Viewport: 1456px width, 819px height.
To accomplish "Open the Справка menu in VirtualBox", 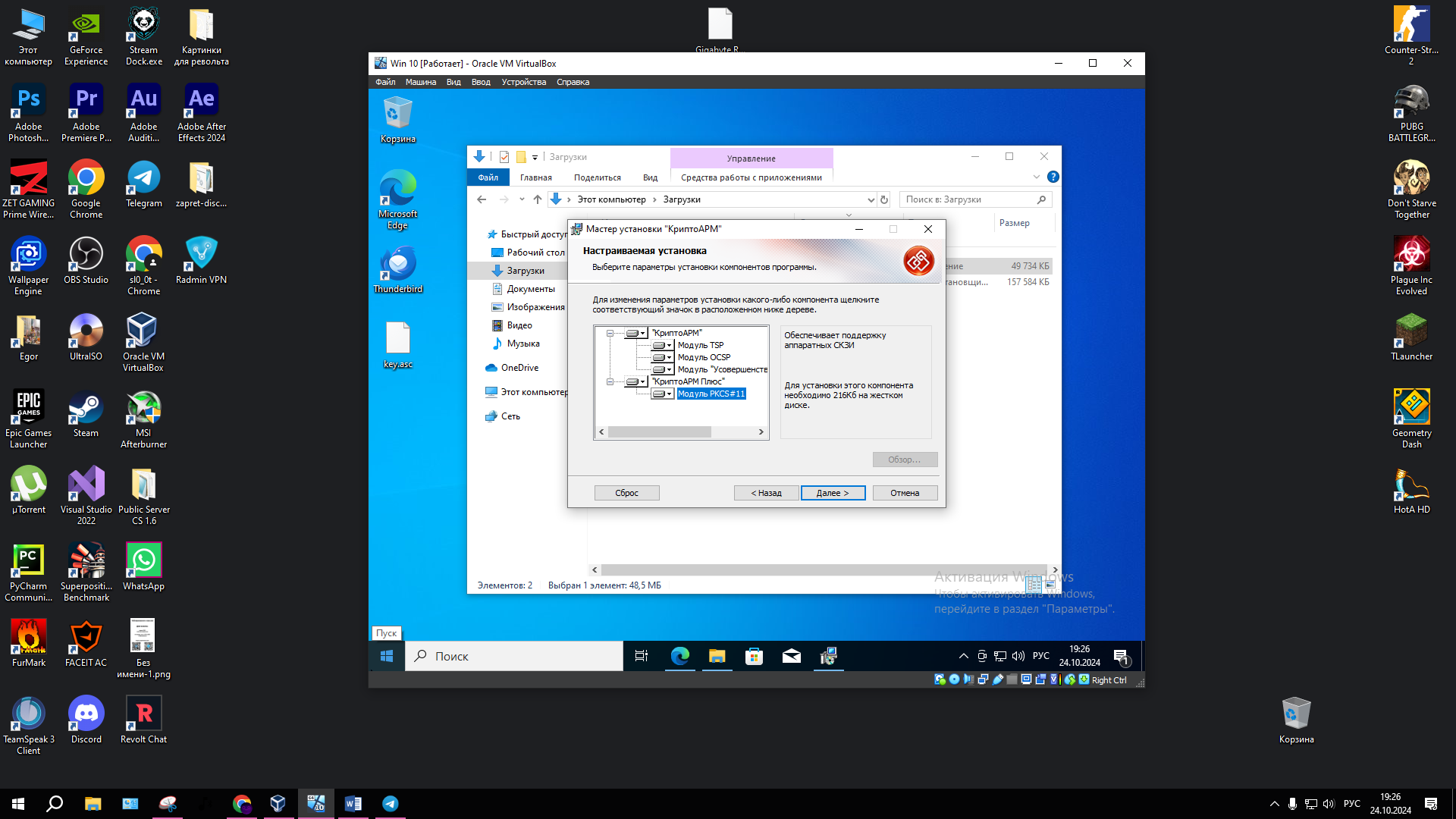I will [x=573, y=82].
